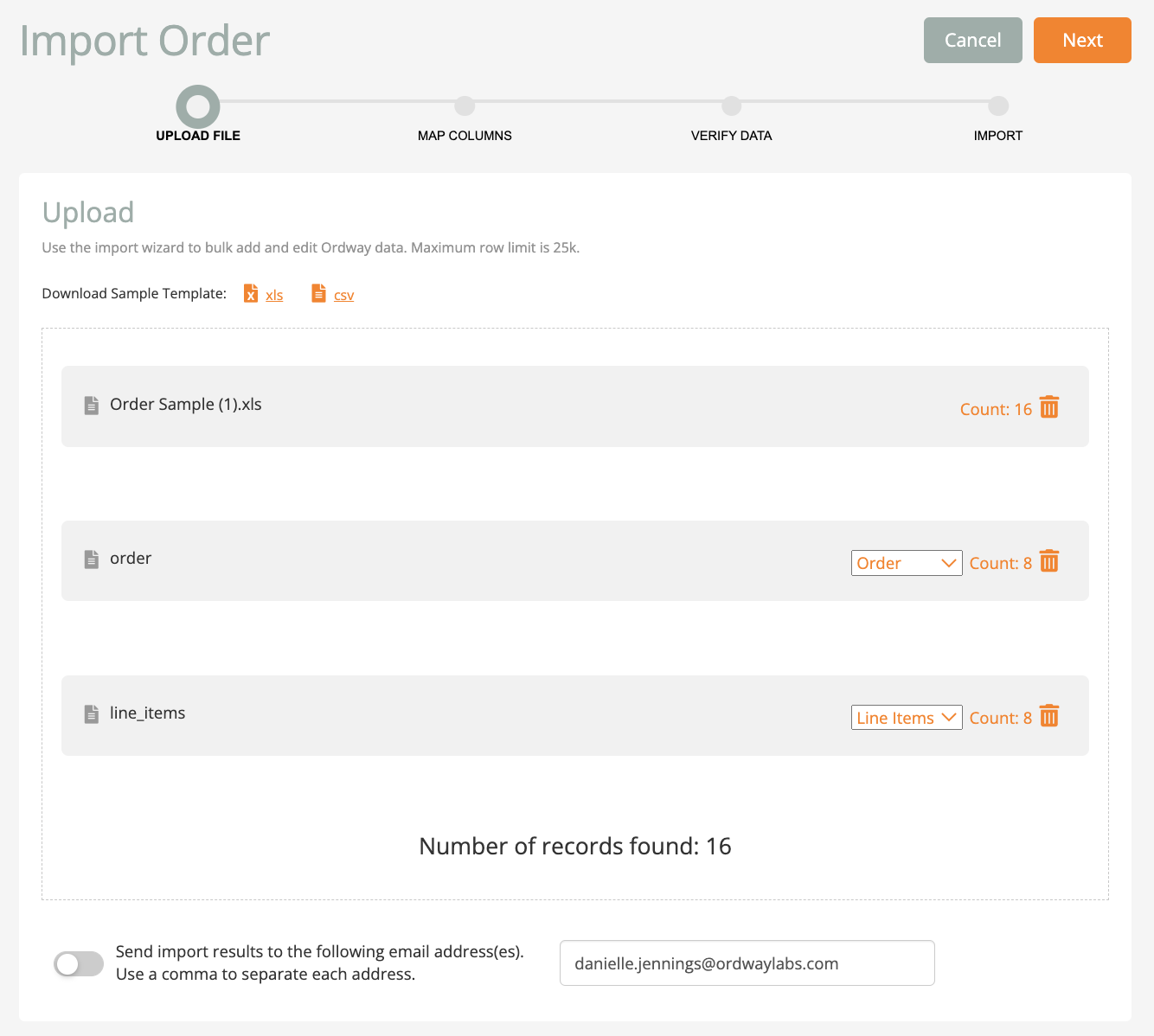Click the document icon beside line_items

(x=91, y=714)
